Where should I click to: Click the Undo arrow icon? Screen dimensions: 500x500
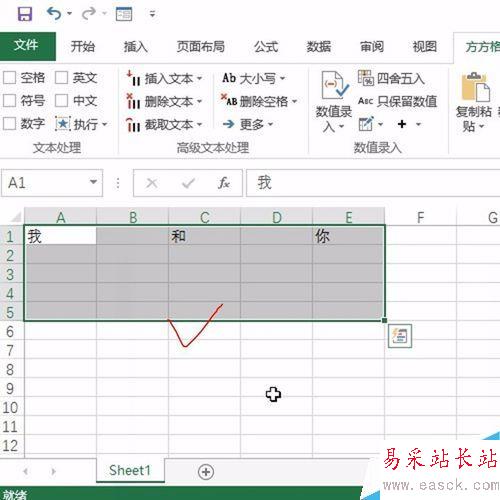pyautogui.click(x=54, y=14)
